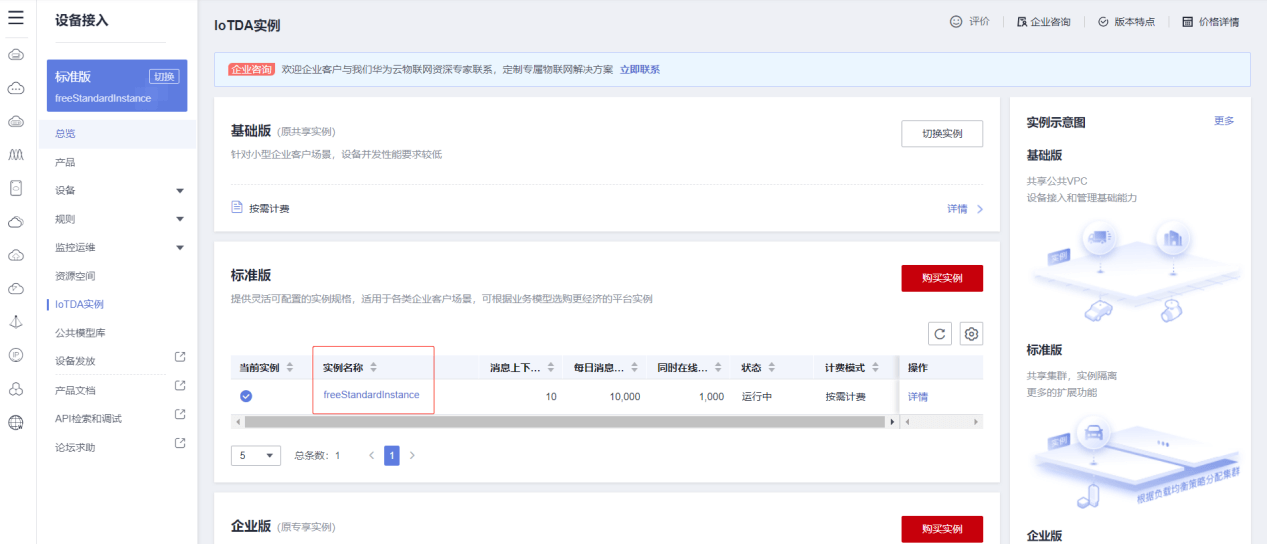Open 详情 in the operation column
The height and width of the screenshot is (544, 1267).
point(918,397)
